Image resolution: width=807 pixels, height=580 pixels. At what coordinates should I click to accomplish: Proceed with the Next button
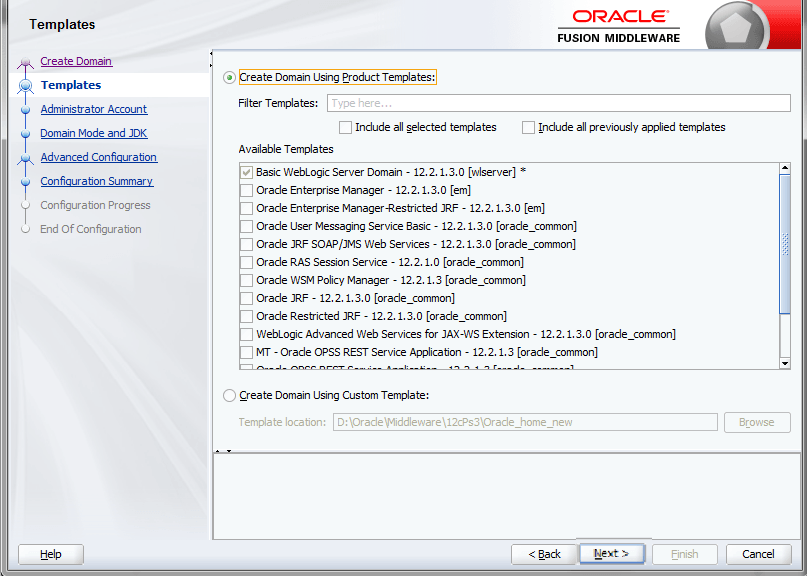(x=611, y=554)
